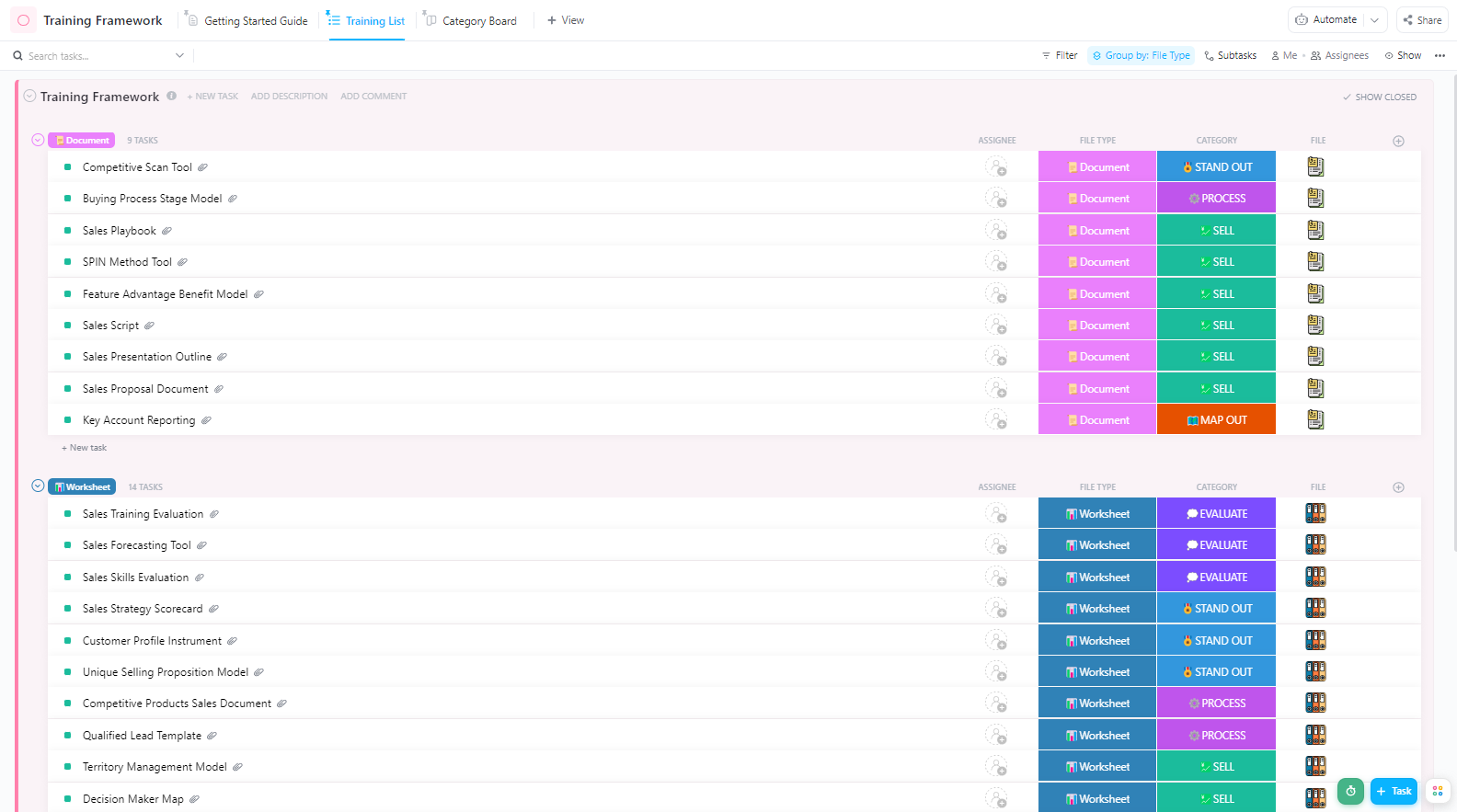Open the green timer button
The width and height of the screenshot is (1457, 812).
(x=1350, y=791)
